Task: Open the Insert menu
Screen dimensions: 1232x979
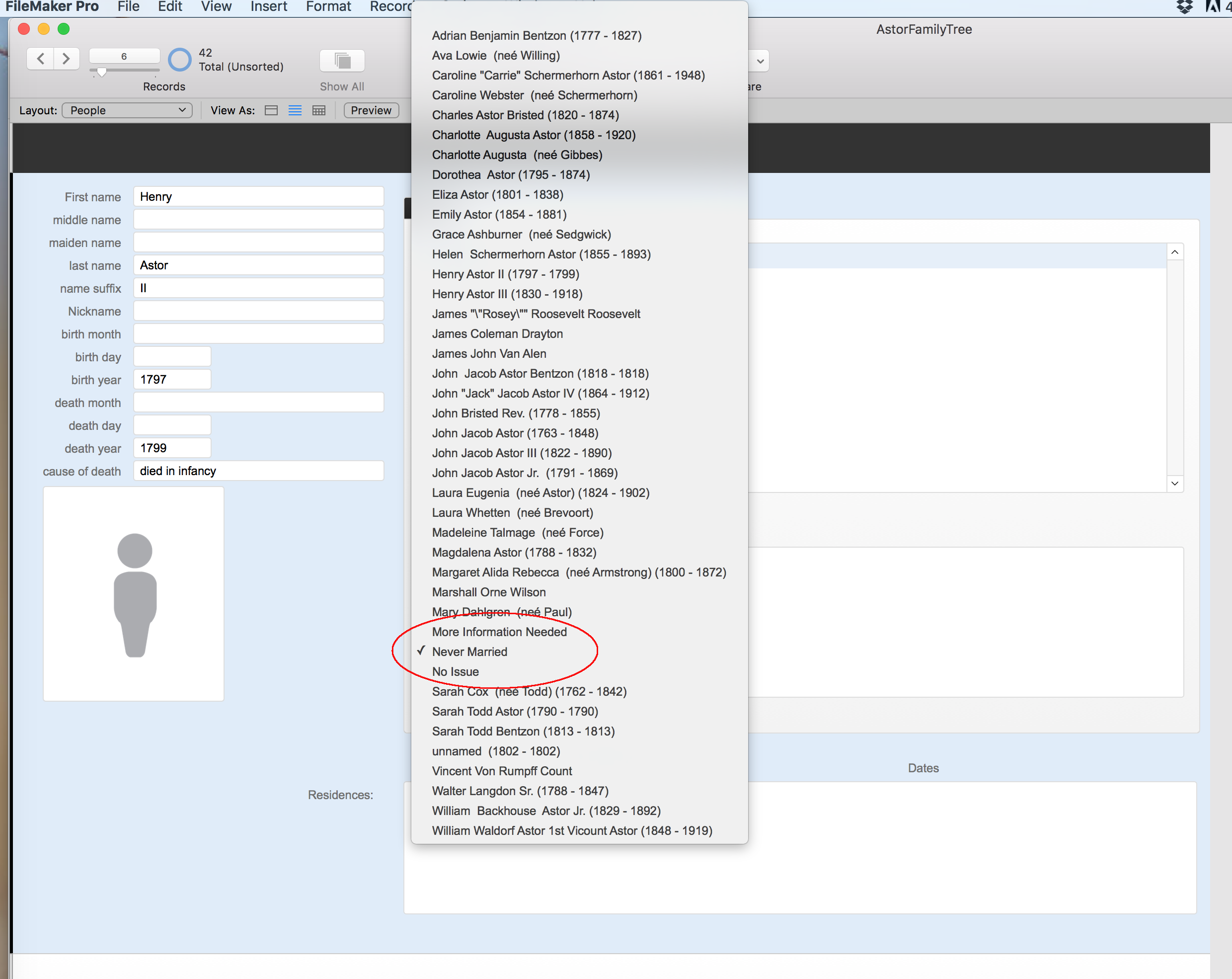Action: [269, 7]
